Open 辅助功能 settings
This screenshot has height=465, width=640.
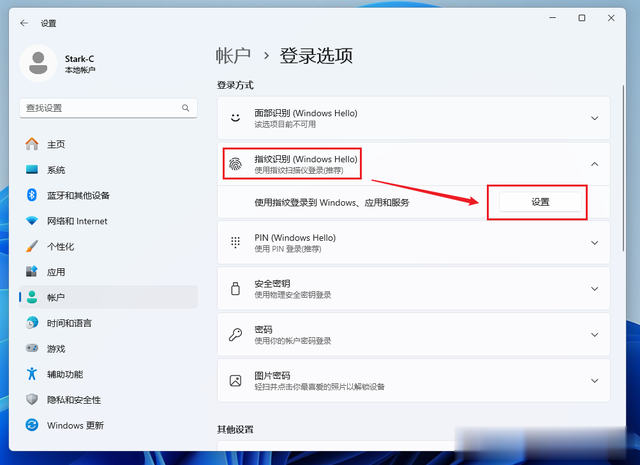click(x=108, y=374)
